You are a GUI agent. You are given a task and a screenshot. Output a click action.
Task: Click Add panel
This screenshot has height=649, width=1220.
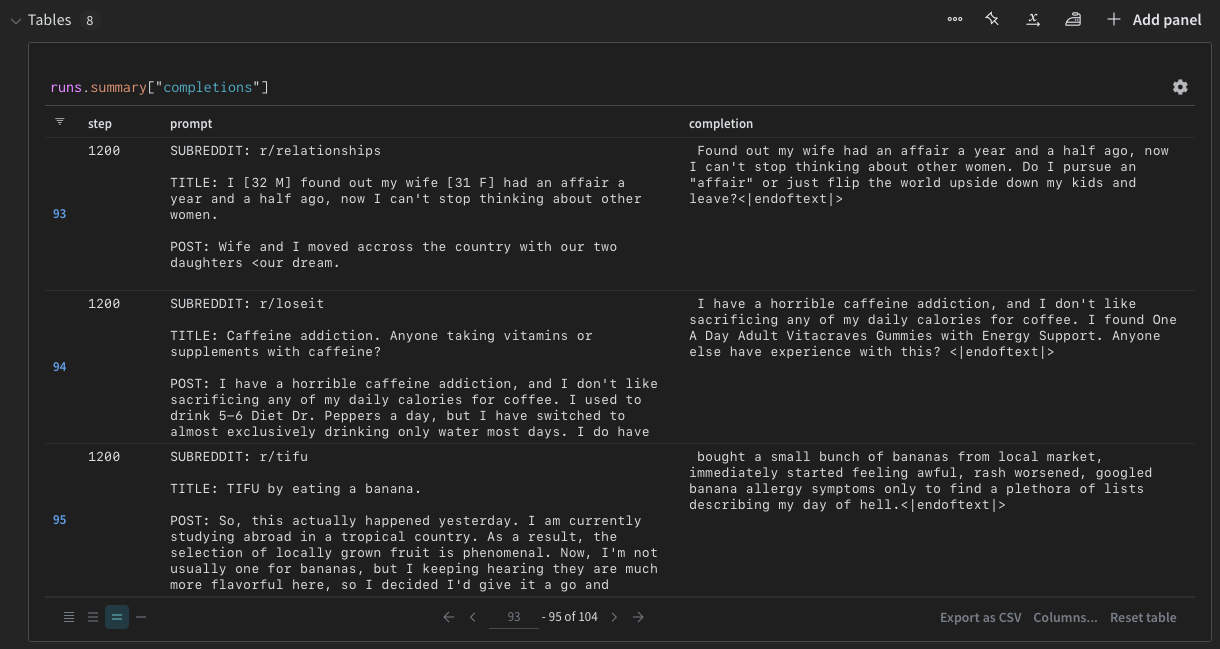tap(1154, 19)
